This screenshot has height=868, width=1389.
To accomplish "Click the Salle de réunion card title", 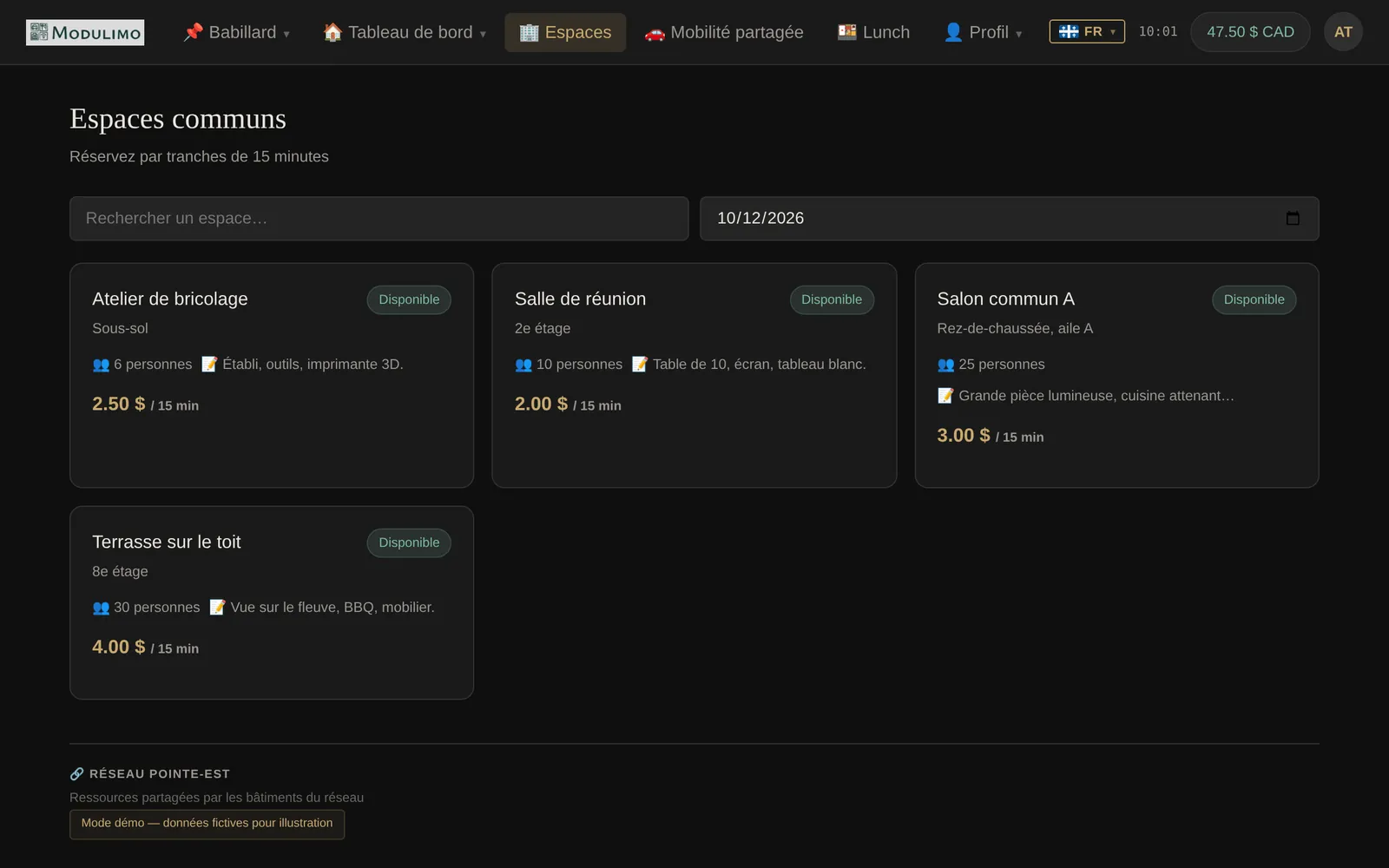I will click(581, 299).
